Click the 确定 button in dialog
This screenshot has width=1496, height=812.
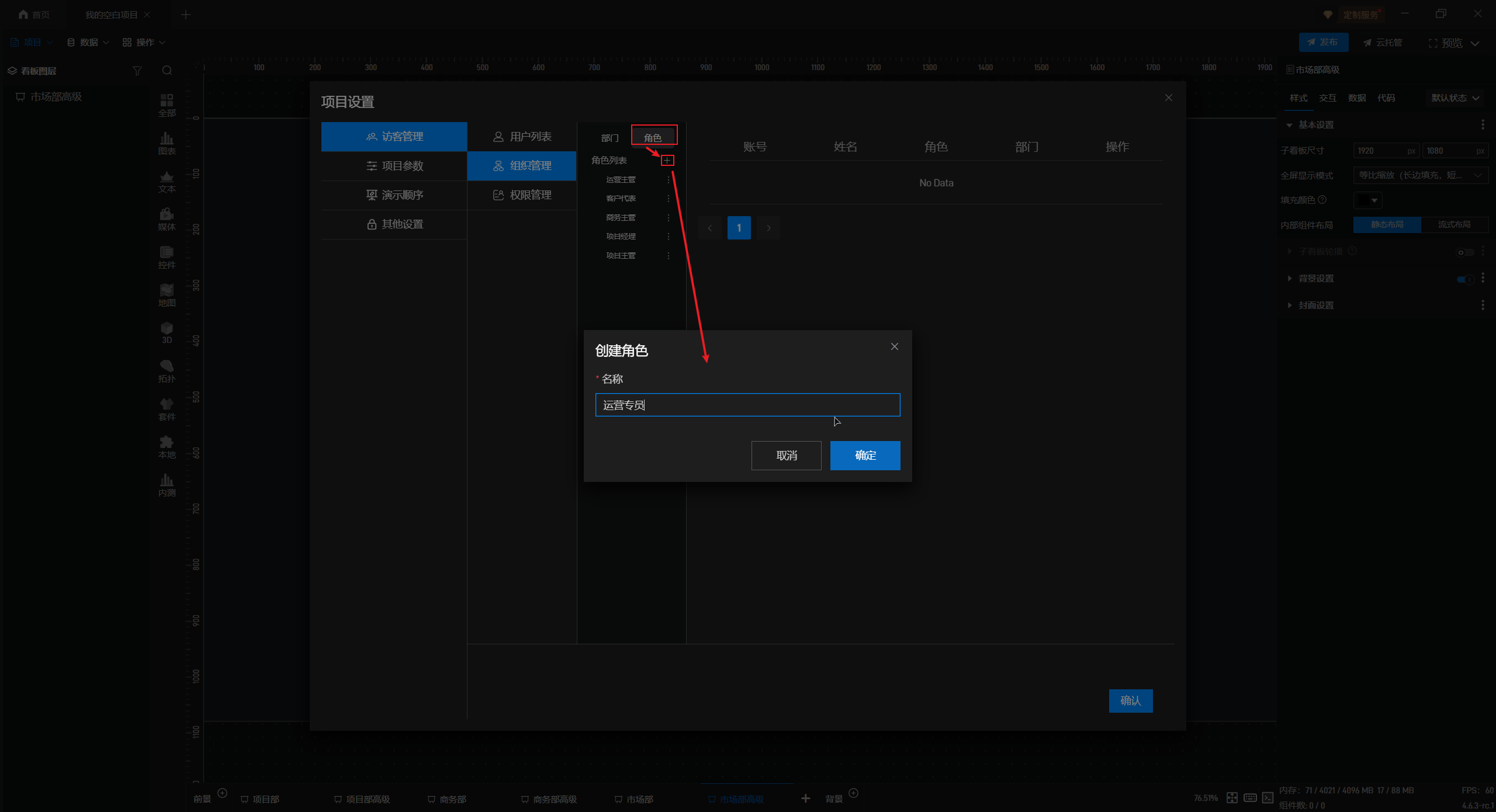(x=865, y=455)
